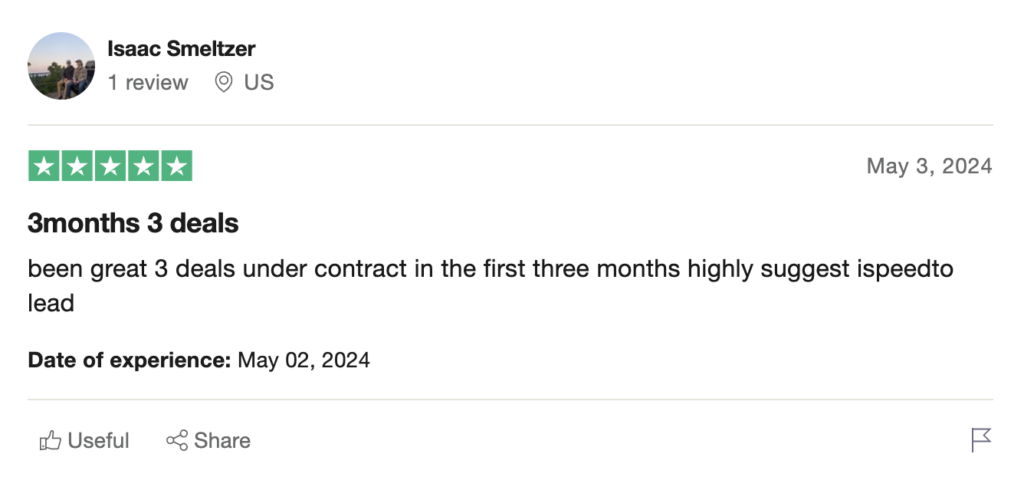The image size is (1024, 477).
Task: Click the May 02, 2024 experience date
Action: (x=304, y=360)
